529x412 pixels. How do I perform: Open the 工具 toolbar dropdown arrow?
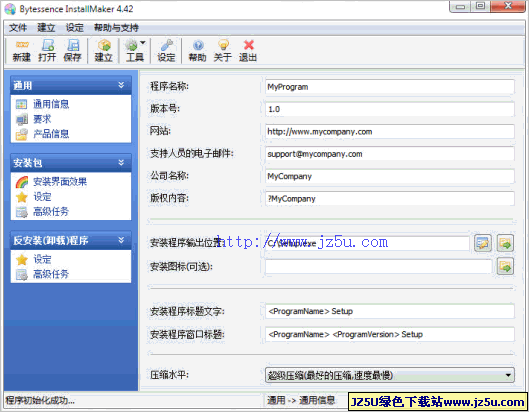click(x=143, y=43)
